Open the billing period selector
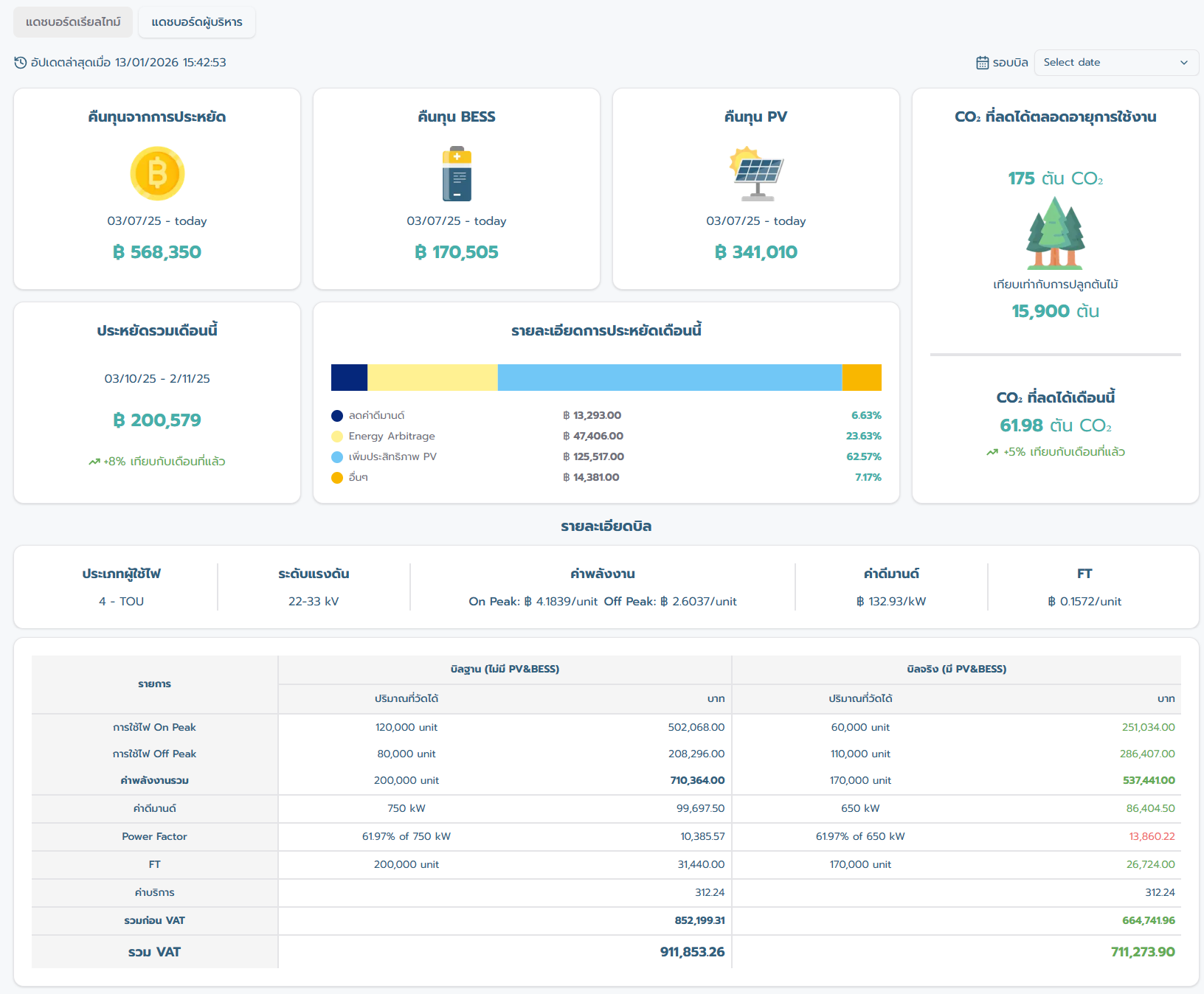The width and height of the screenshot is (1204, 994). [1115, 62]
